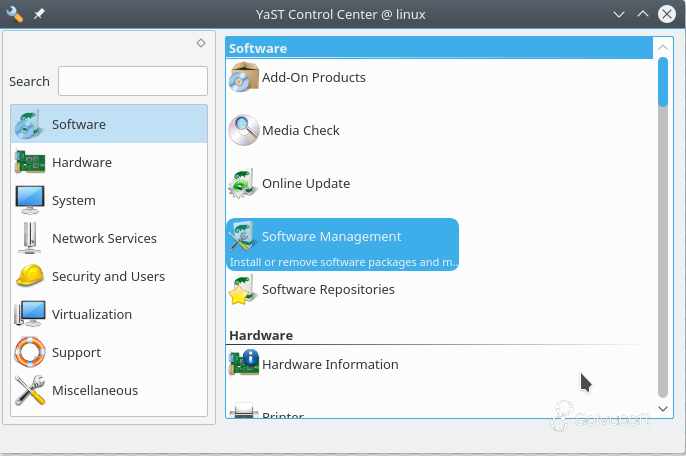Click the Media Check label

(301, 130)
